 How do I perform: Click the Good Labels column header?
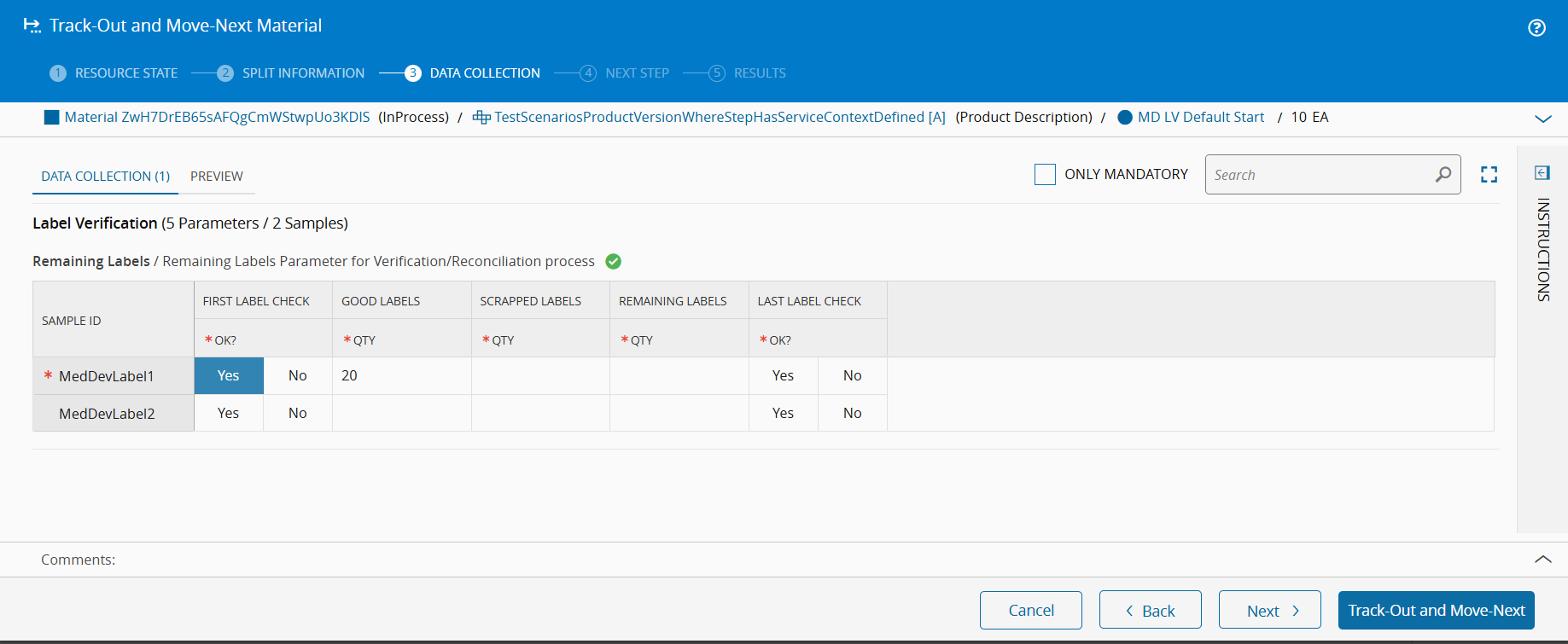coord(402,301)
